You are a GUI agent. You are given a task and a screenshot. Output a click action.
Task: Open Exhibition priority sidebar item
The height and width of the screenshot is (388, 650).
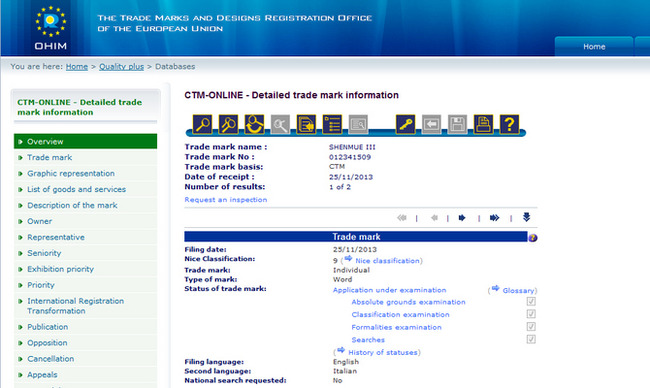tap(85, 269)
